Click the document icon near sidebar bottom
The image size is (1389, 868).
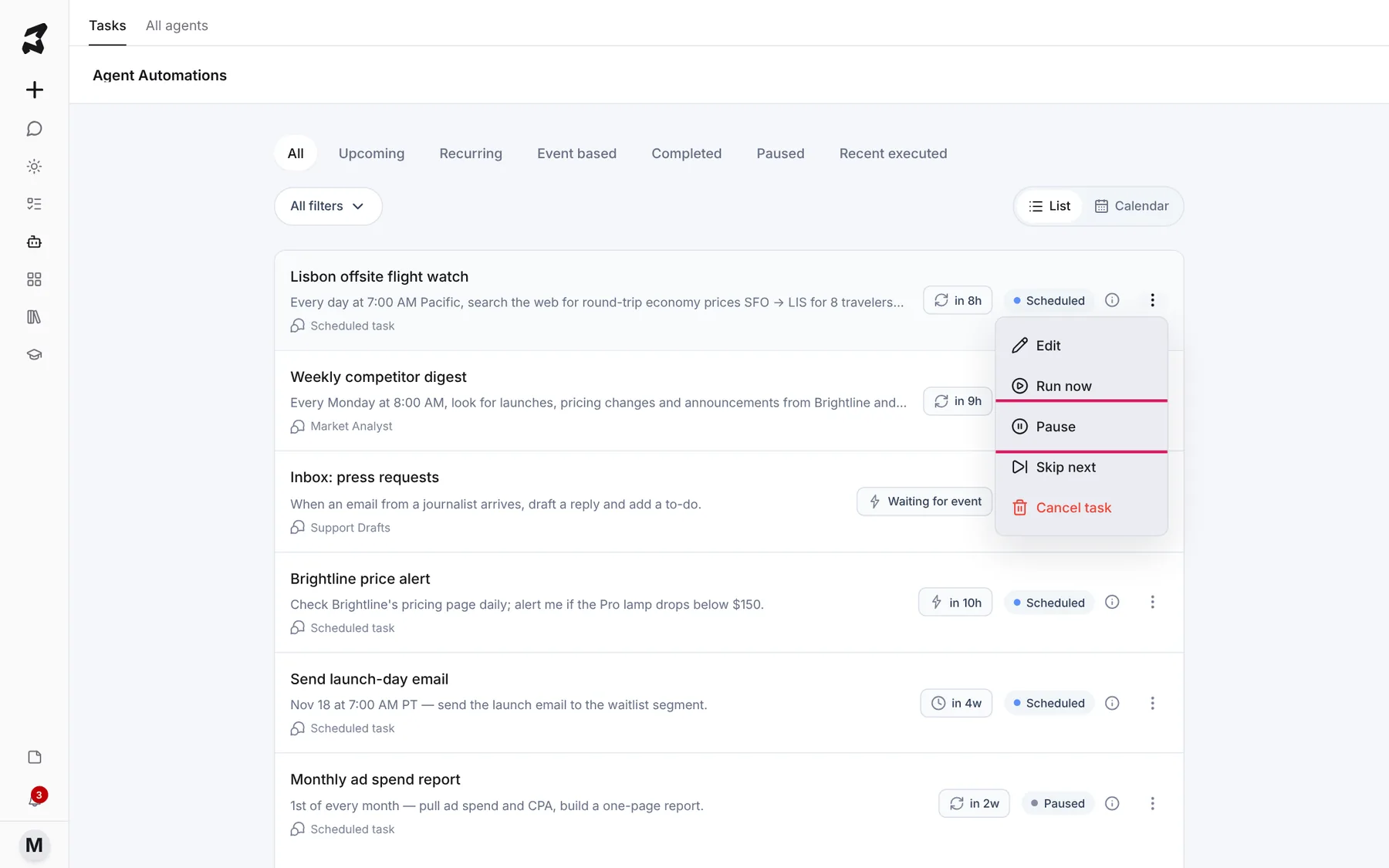(x=34, y=757)
